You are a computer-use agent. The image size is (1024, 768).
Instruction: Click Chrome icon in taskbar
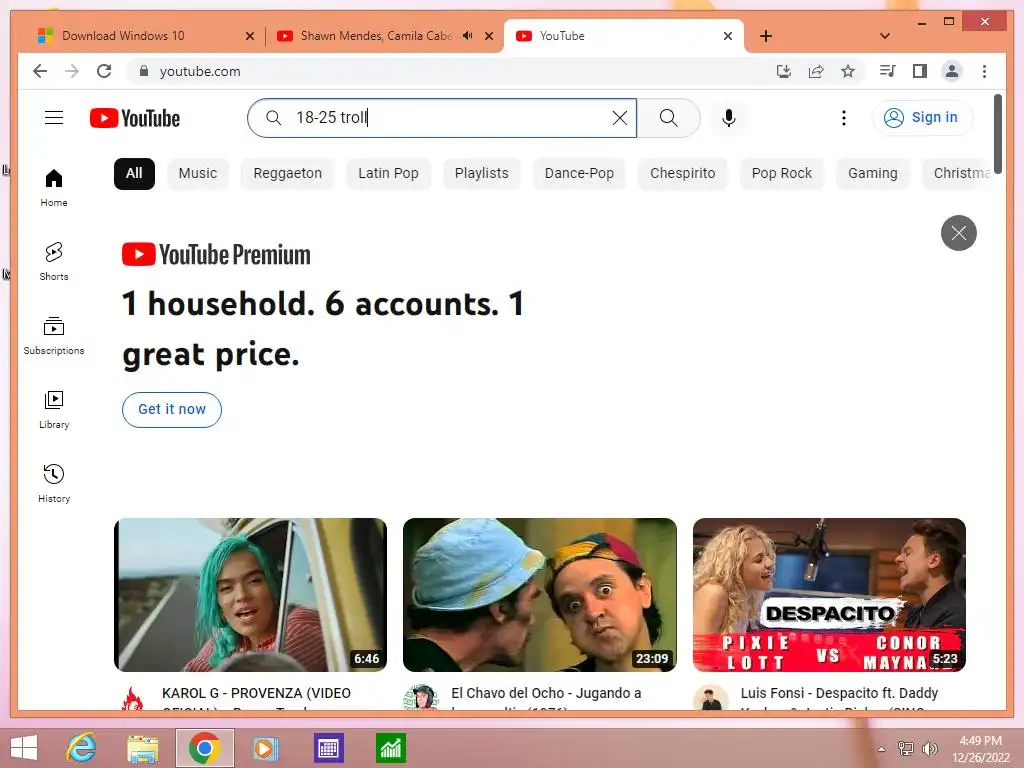[204, 748]
